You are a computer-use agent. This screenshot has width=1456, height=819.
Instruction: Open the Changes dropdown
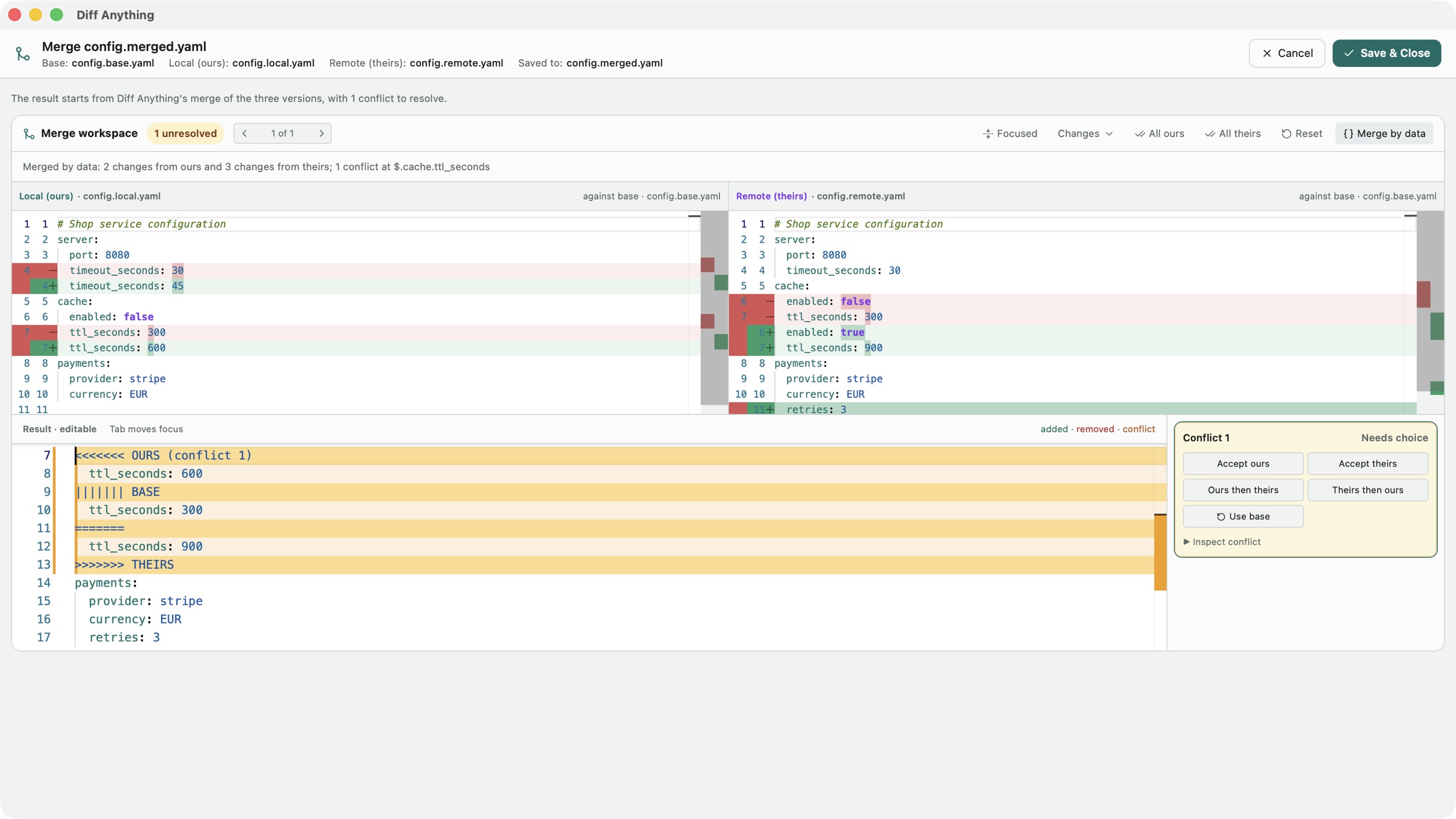click(x=1085, y=133)
